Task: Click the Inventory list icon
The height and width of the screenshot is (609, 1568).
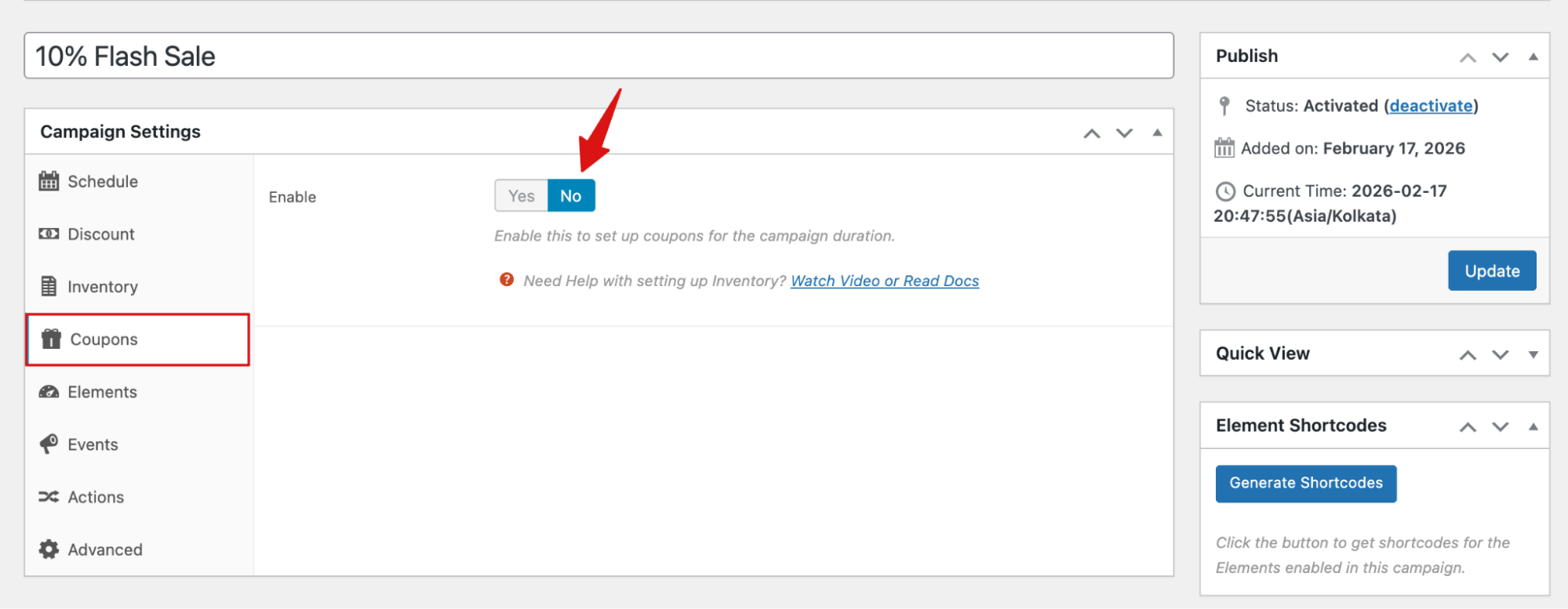Action: 49,286
